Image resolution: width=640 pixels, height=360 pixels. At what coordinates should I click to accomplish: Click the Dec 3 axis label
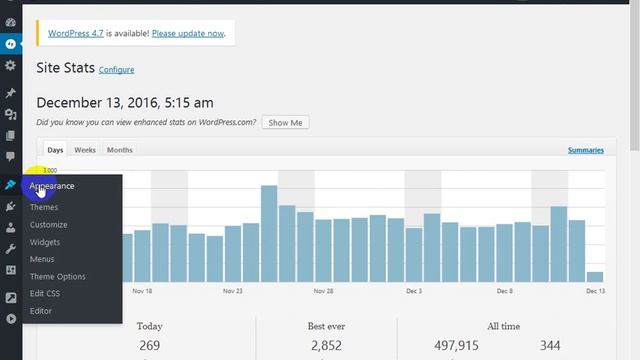click(x=414, y=291)
